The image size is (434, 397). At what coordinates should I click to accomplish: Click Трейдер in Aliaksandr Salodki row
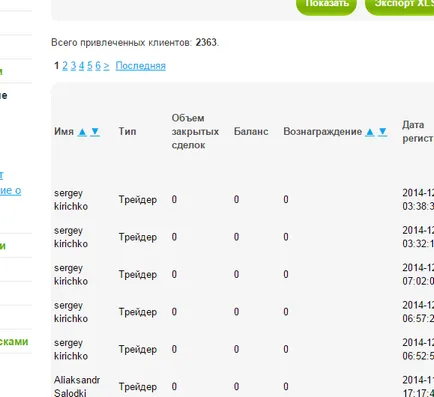click(x=138, y=387)
